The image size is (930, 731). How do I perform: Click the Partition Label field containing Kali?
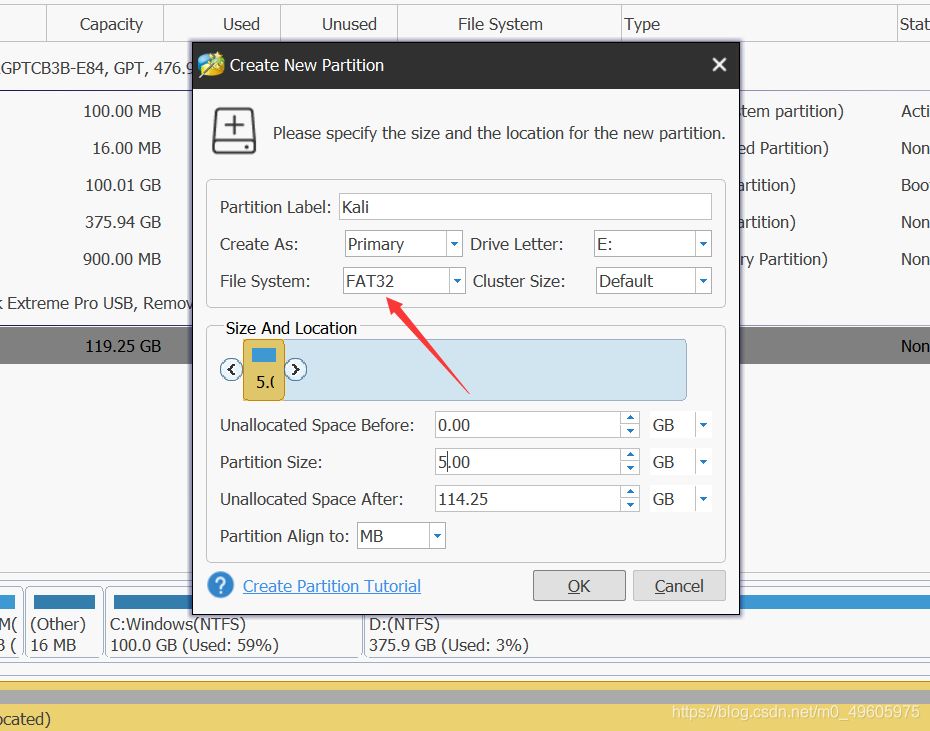click(x=525, y=206)
